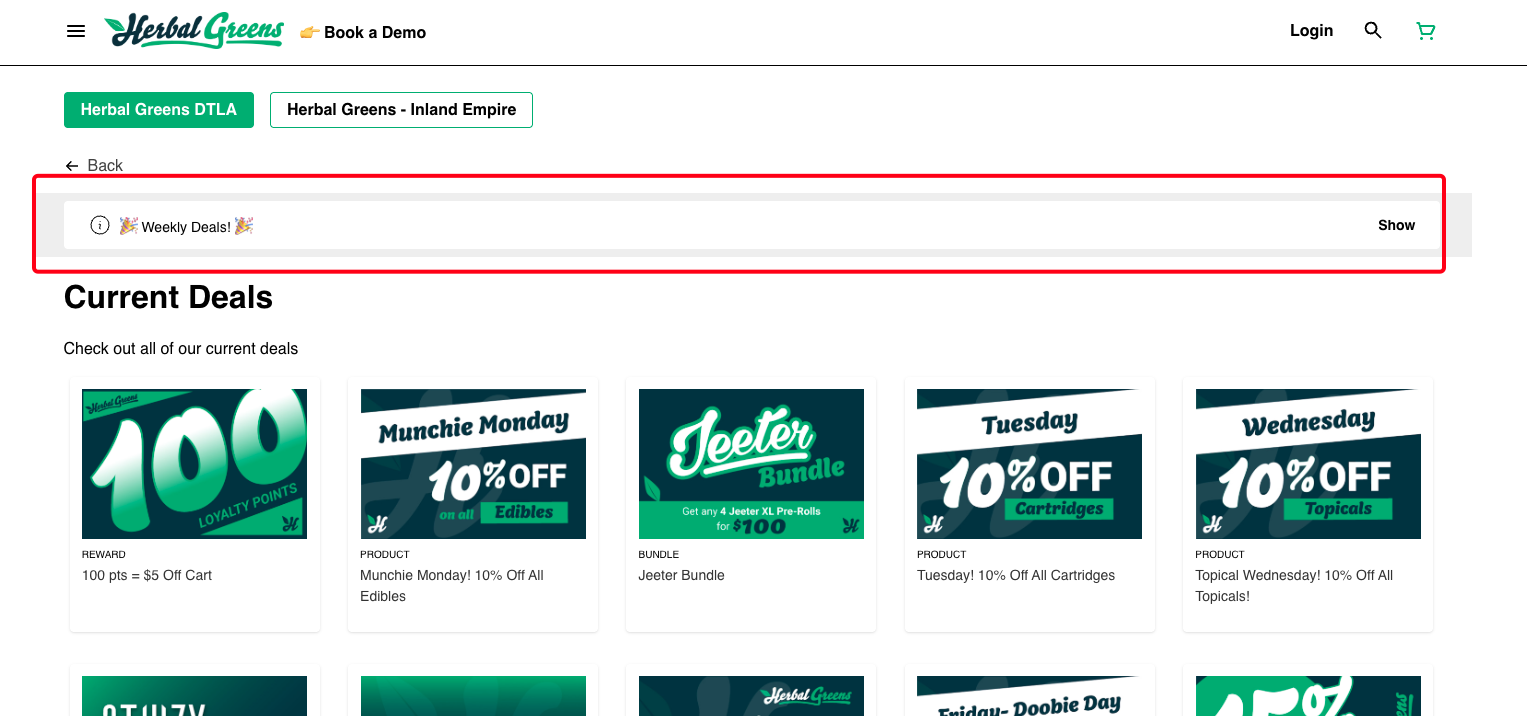
Task: Click 'Munchie Monday! 10% Off All Edibles' title
Action: pos(452,586)
